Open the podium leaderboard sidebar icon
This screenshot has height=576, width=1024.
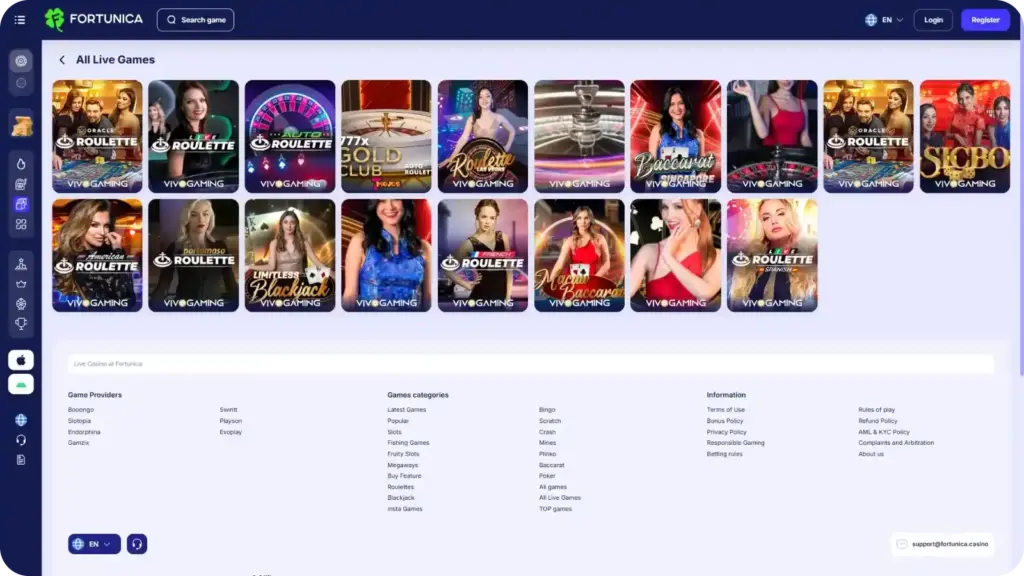21,264
